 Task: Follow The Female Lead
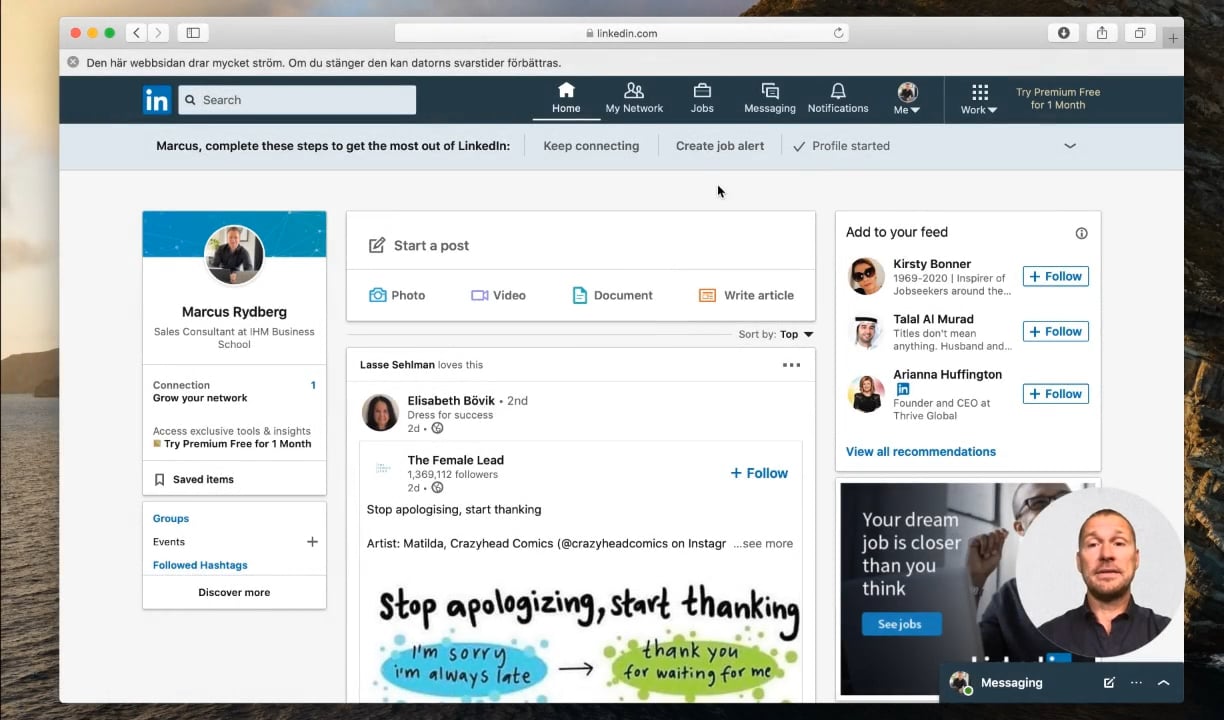coord(759,473)
